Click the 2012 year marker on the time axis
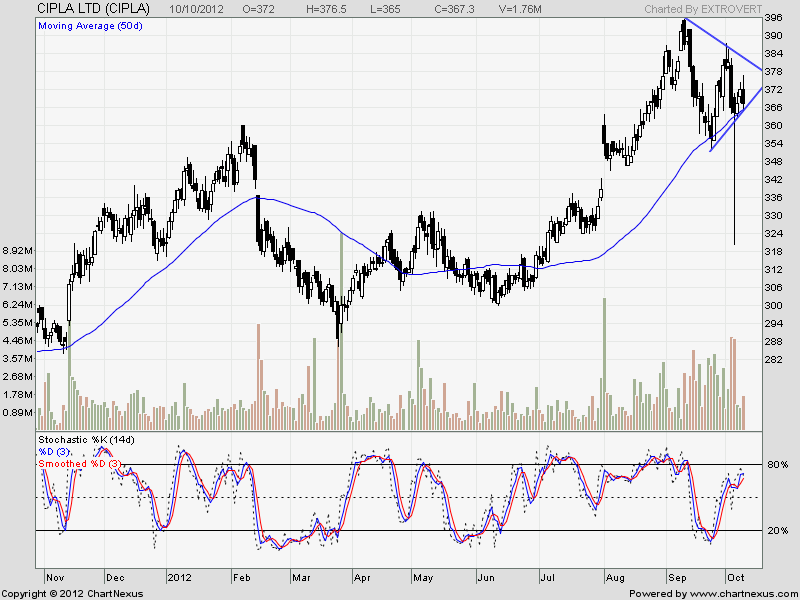The width and height of the screenshot is (800, 600). pyautogui.click(x=180, y=578)
